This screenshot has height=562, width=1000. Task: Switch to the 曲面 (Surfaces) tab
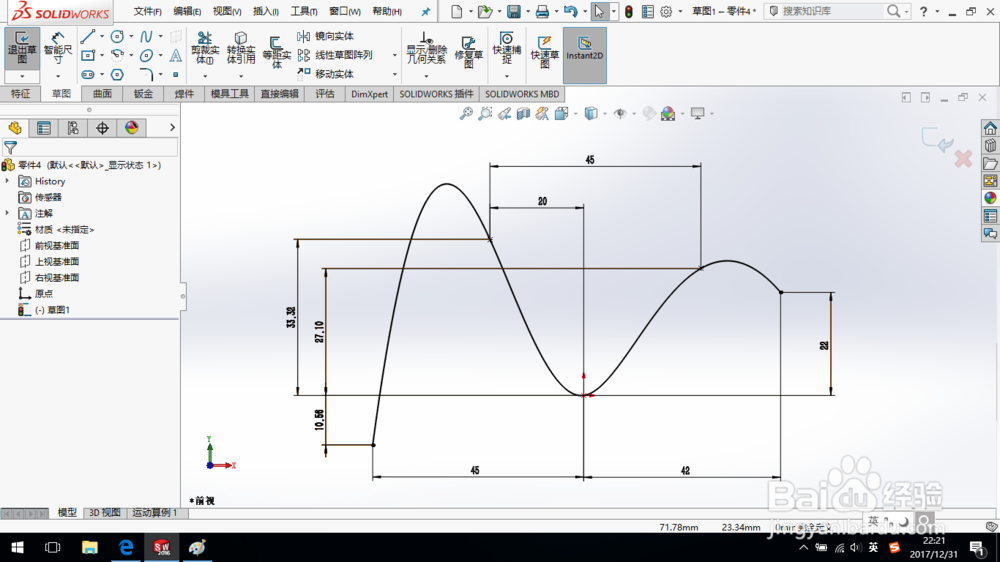pos(102,94)
